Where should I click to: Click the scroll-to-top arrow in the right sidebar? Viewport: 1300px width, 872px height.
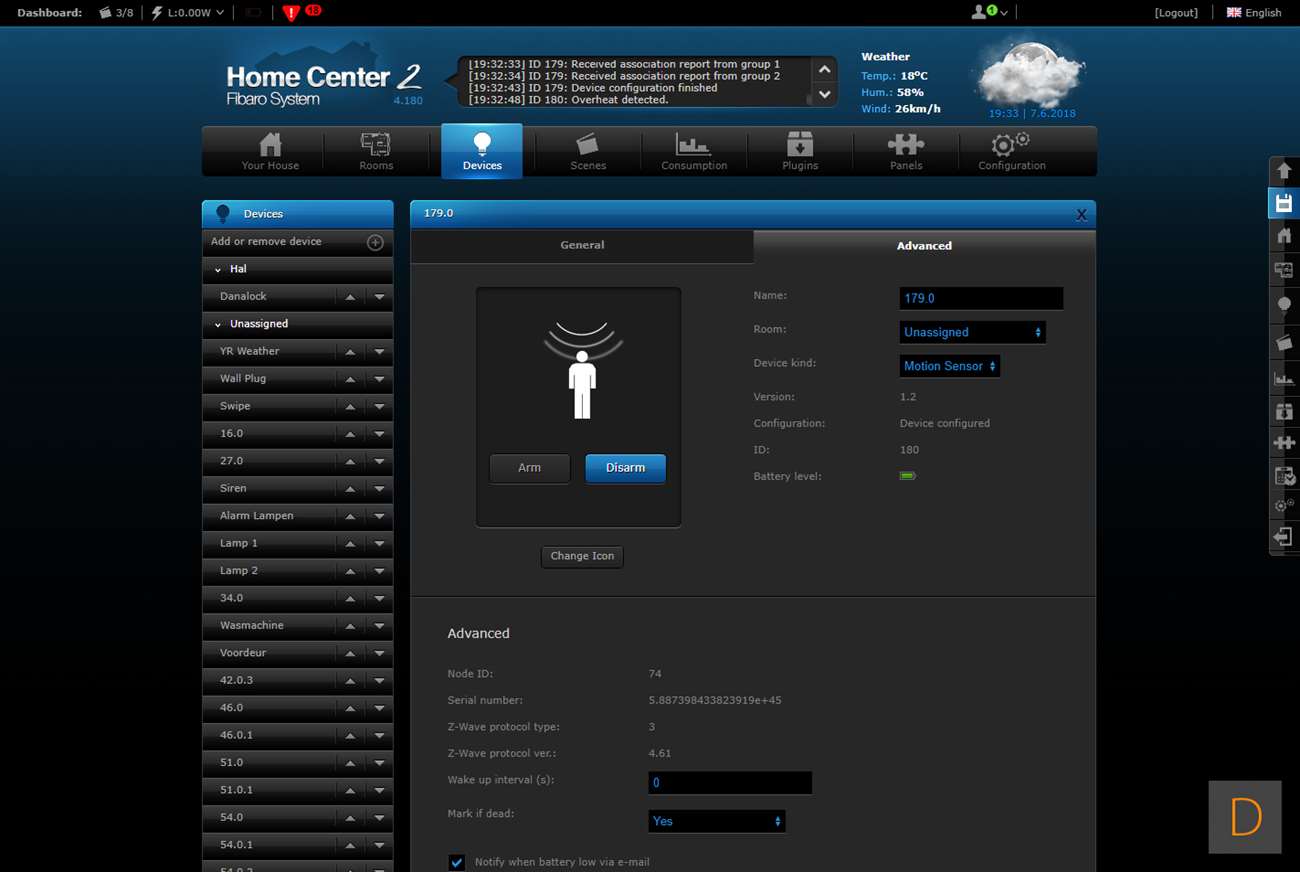coord(1284,171)
